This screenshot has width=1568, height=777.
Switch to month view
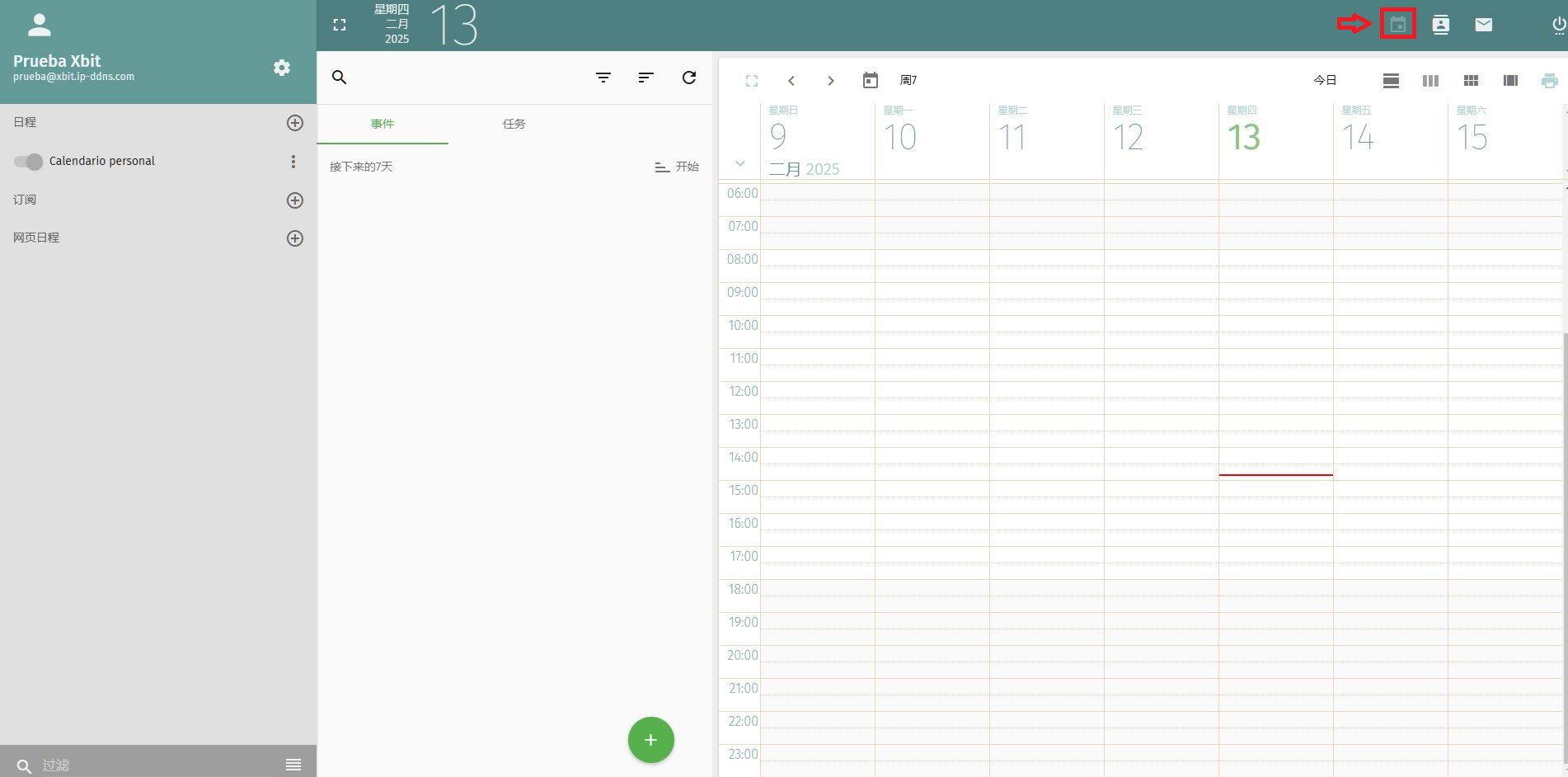pyautogui.click(x=1471, y=81)
